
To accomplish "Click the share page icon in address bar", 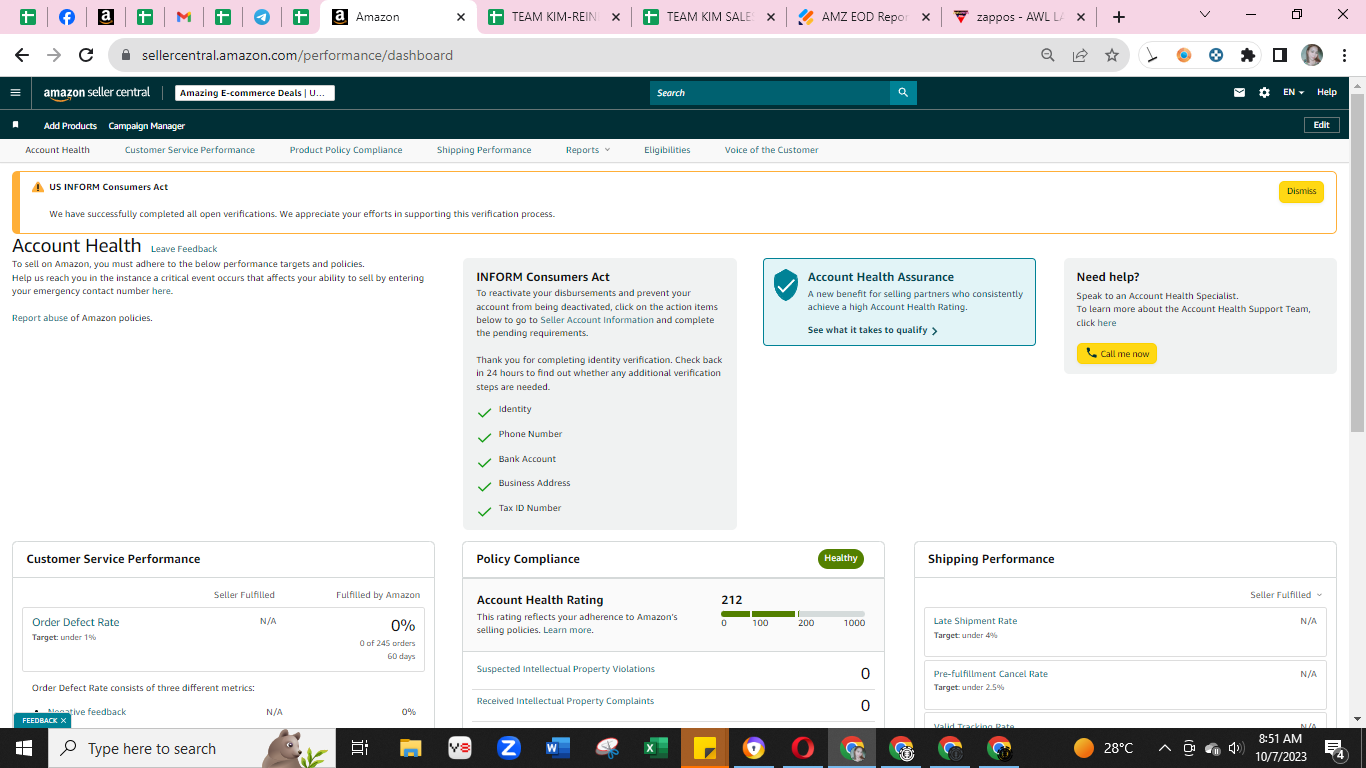I will pos(1080,55).
